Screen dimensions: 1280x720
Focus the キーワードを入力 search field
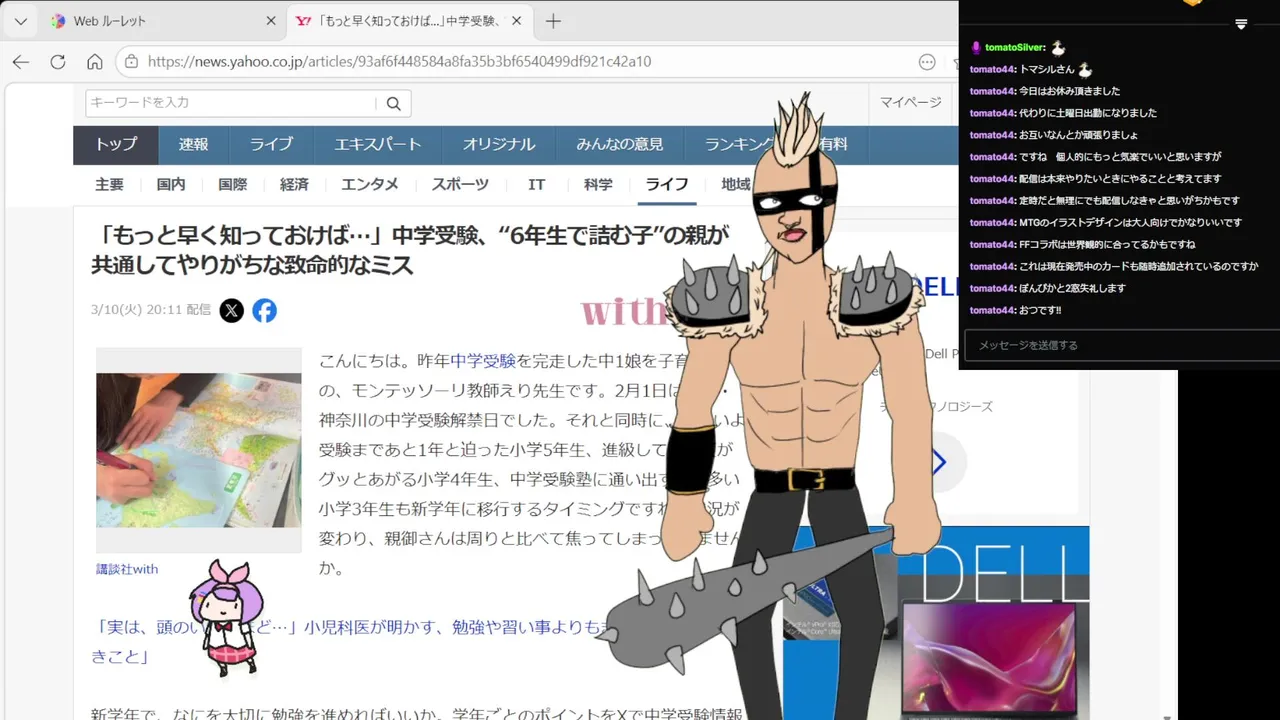coord(231,103)
